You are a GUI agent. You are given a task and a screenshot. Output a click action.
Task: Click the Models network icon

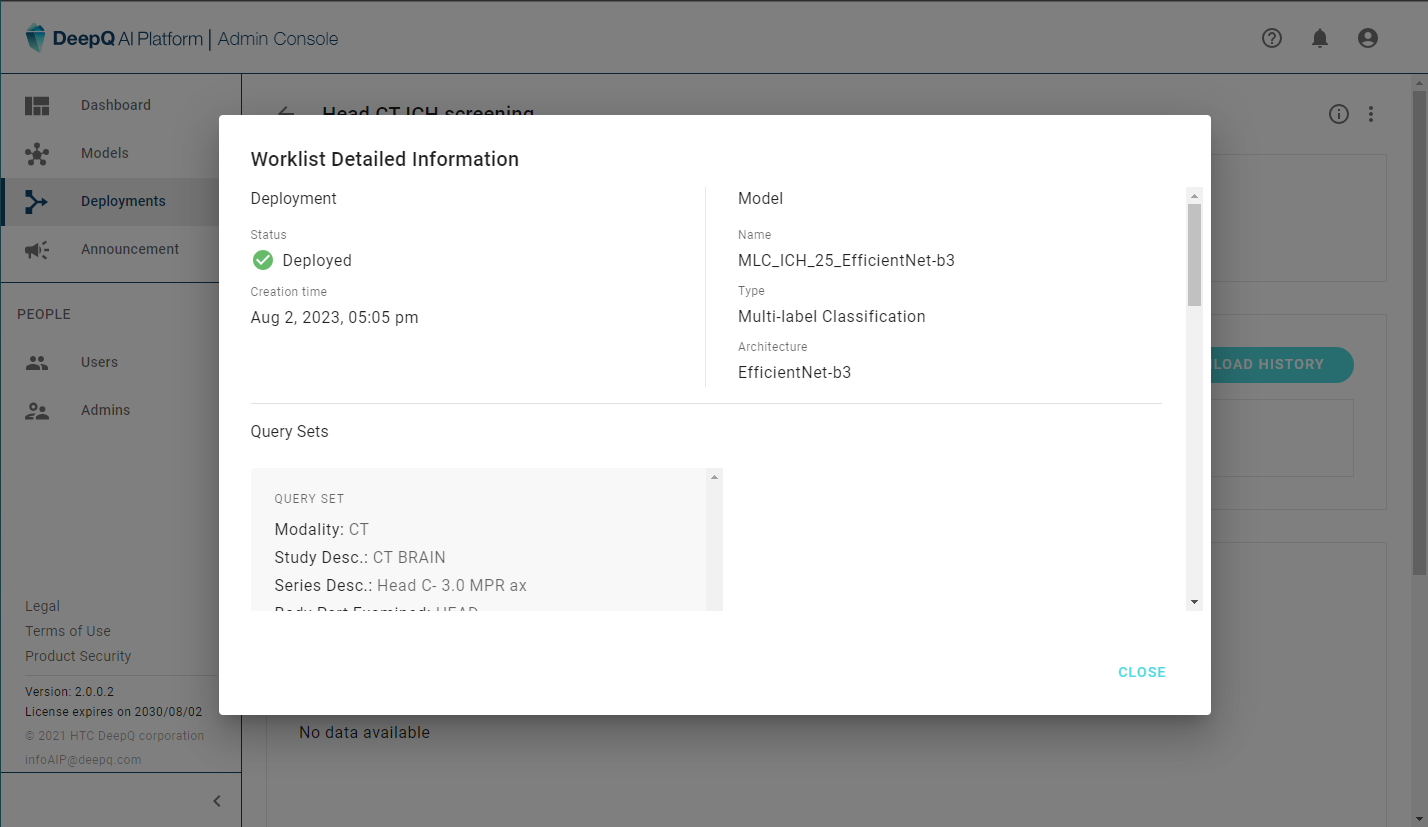tap(37, 154)
